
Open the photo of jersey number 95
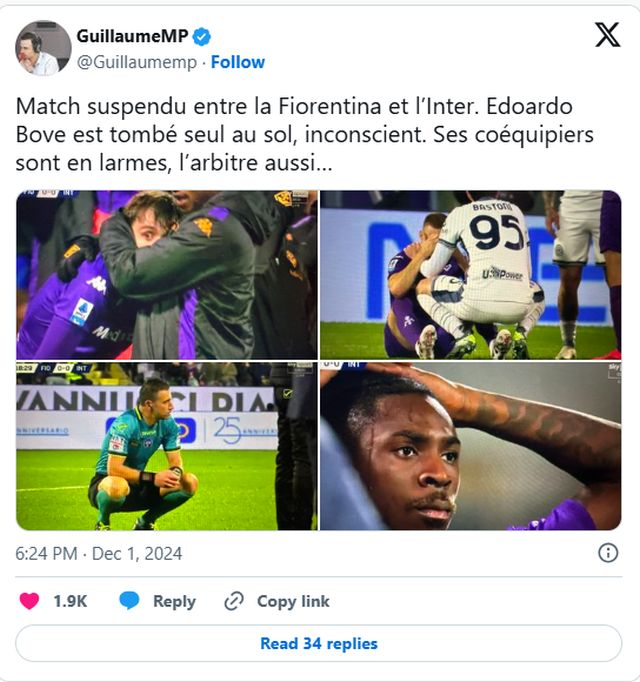470,275
